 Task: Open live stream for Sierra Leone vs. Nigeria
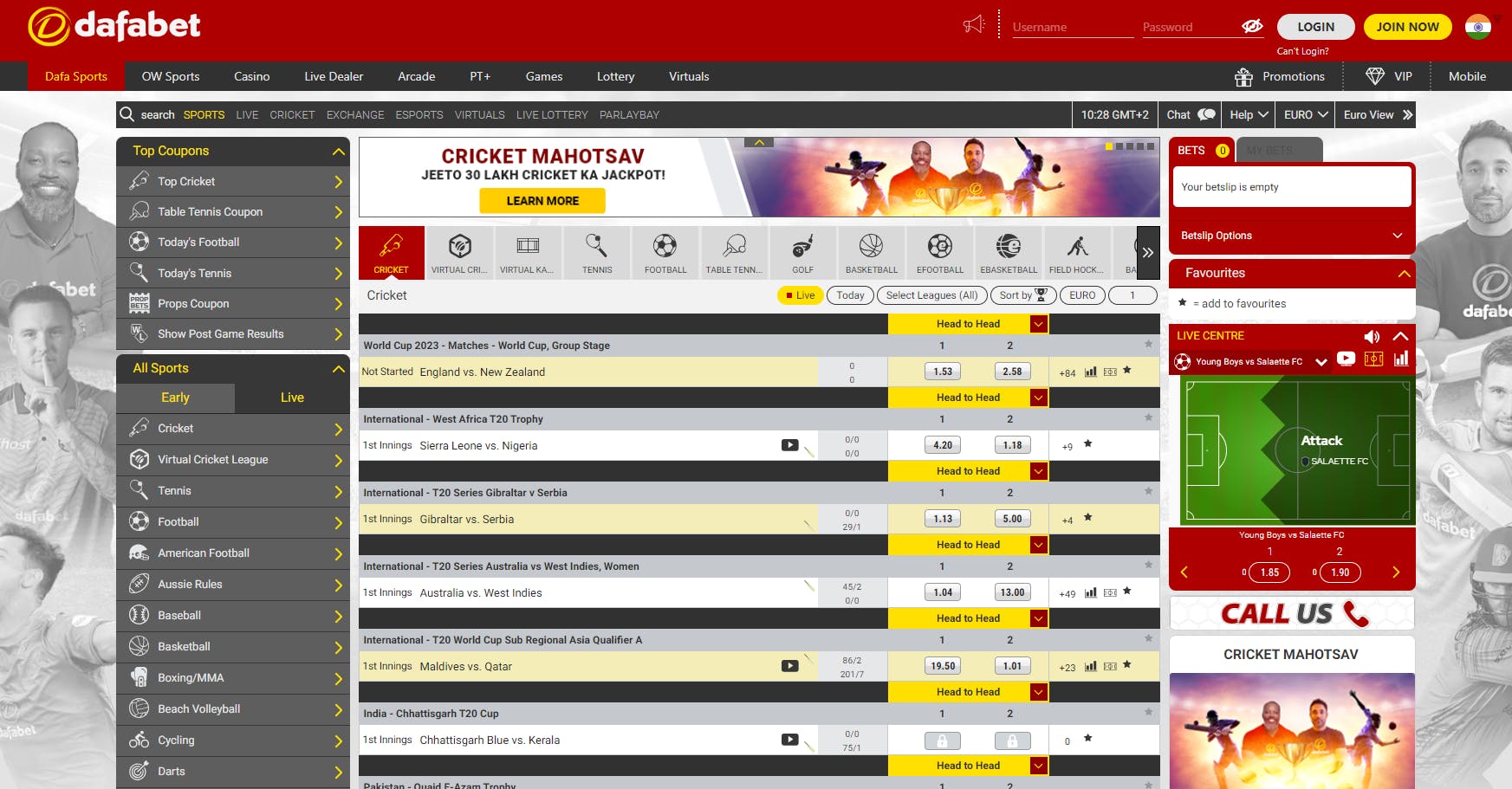click(789, 445)
